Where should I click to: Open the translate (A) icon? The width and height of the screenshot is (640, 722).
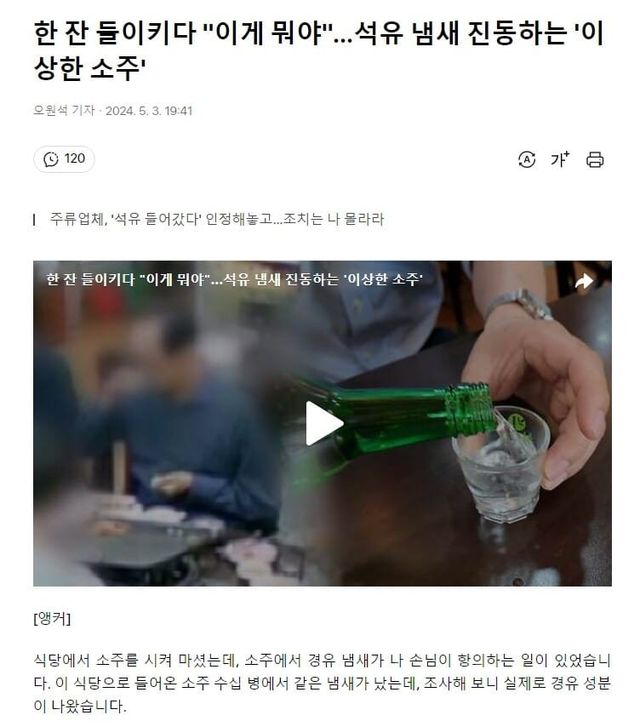tap(526, 159)
